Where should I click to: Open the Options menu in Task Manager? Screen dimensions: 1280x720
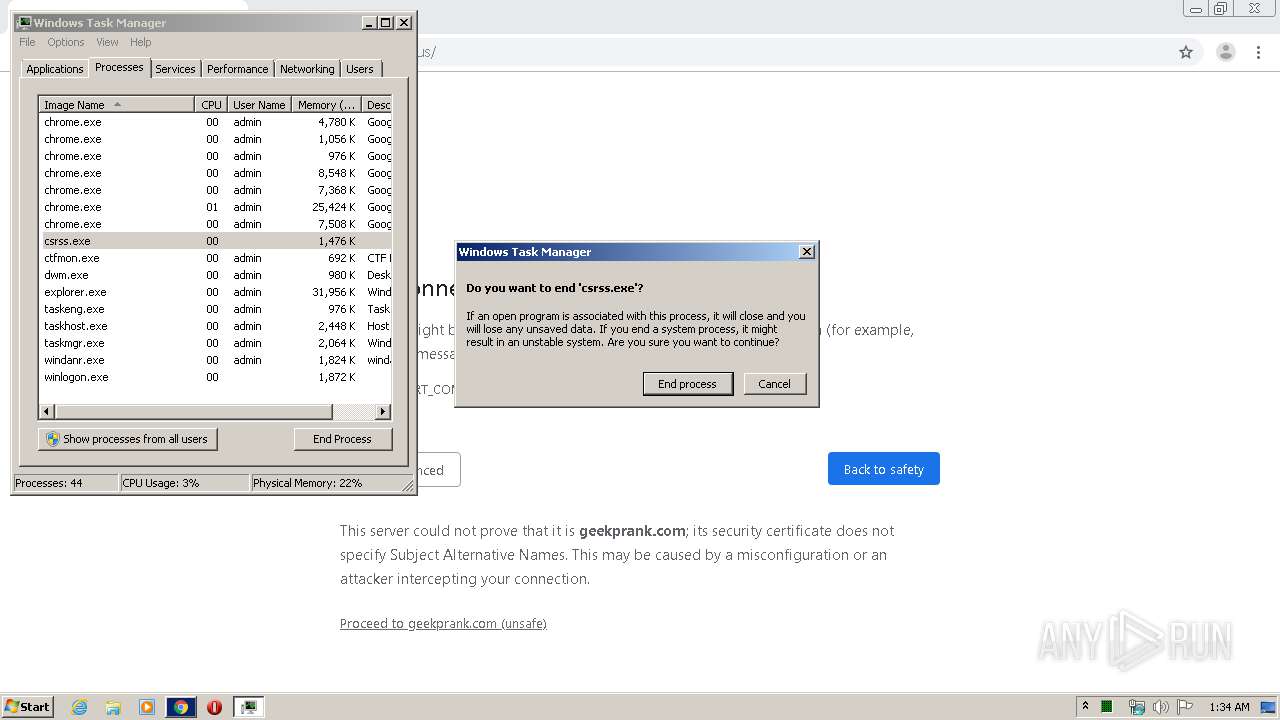(x=66, y=42)
